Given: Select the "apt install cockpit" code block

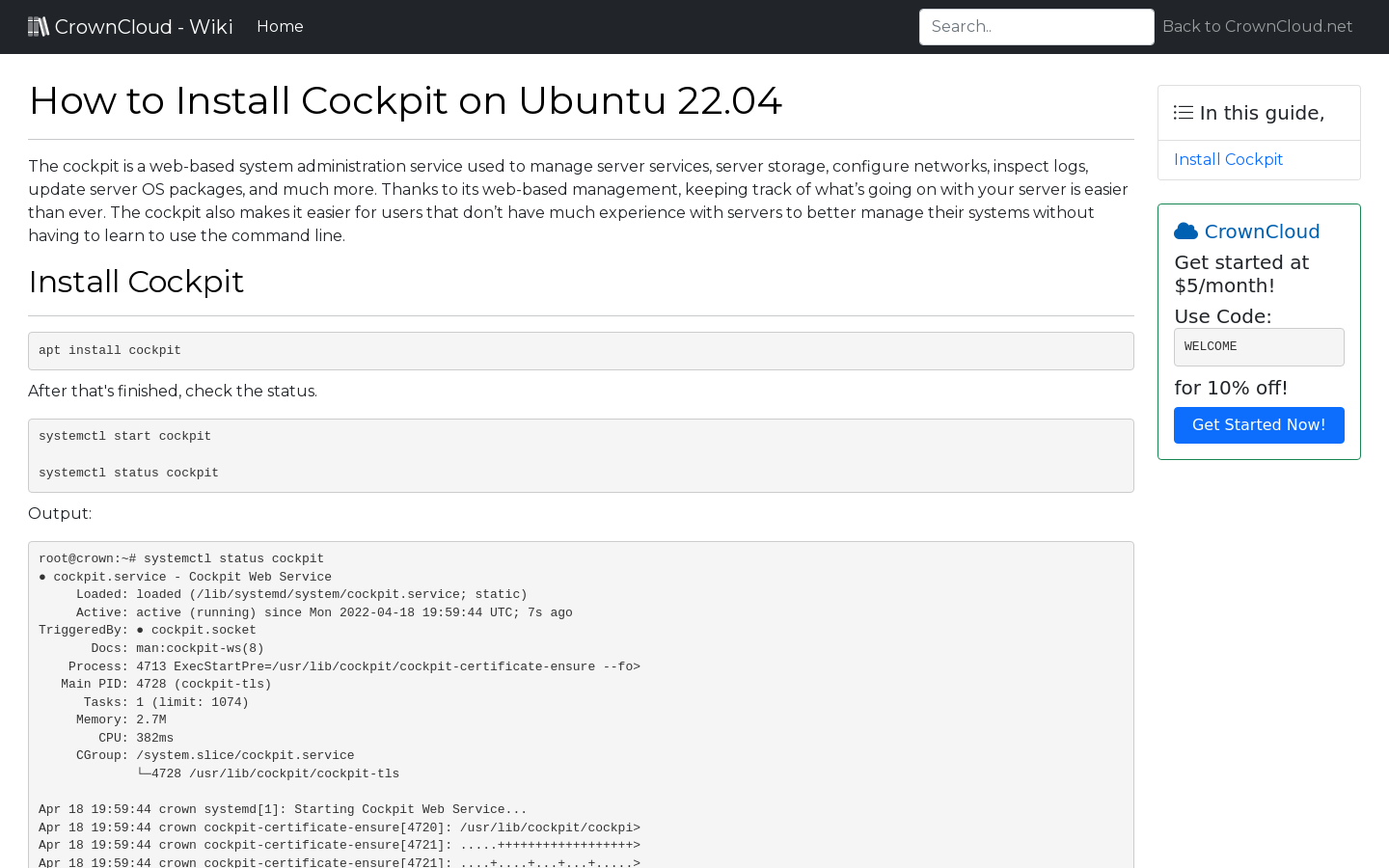Looking at the screenshot, I should pyautogui.click(x=581, y=350).
